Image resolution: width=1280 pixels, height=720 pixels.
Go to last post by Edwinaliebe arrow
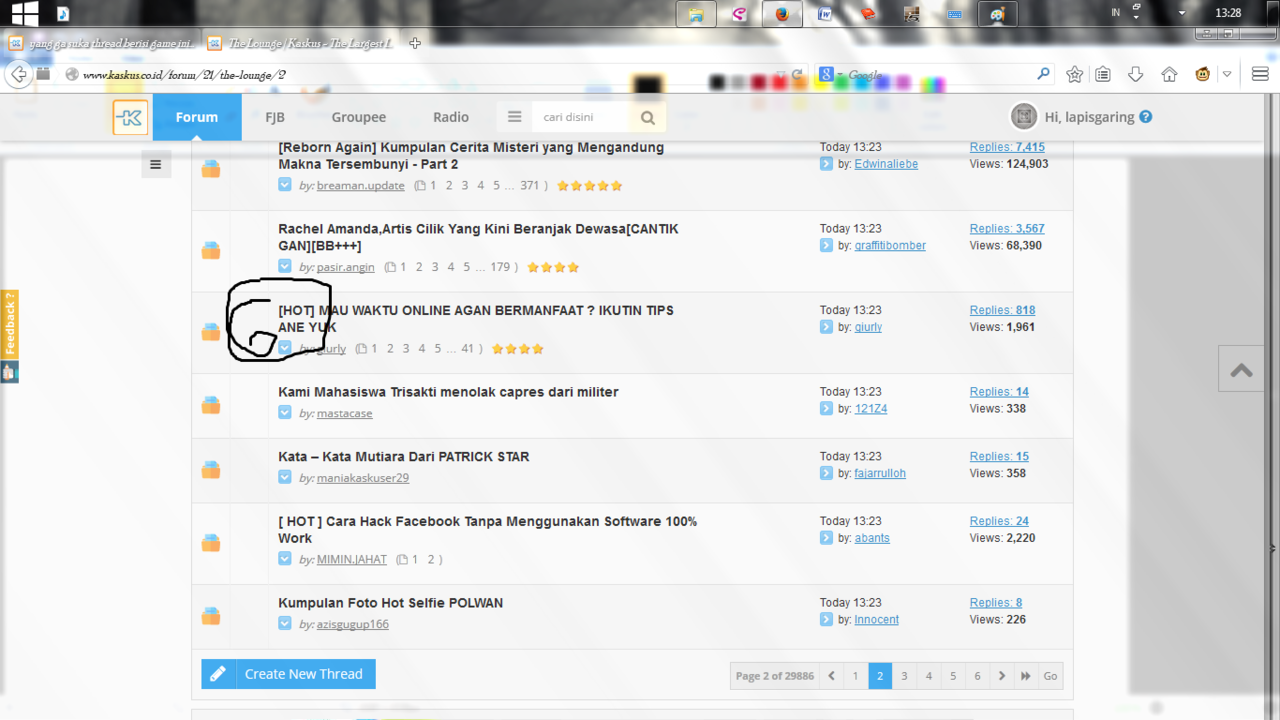pos(826,164)
